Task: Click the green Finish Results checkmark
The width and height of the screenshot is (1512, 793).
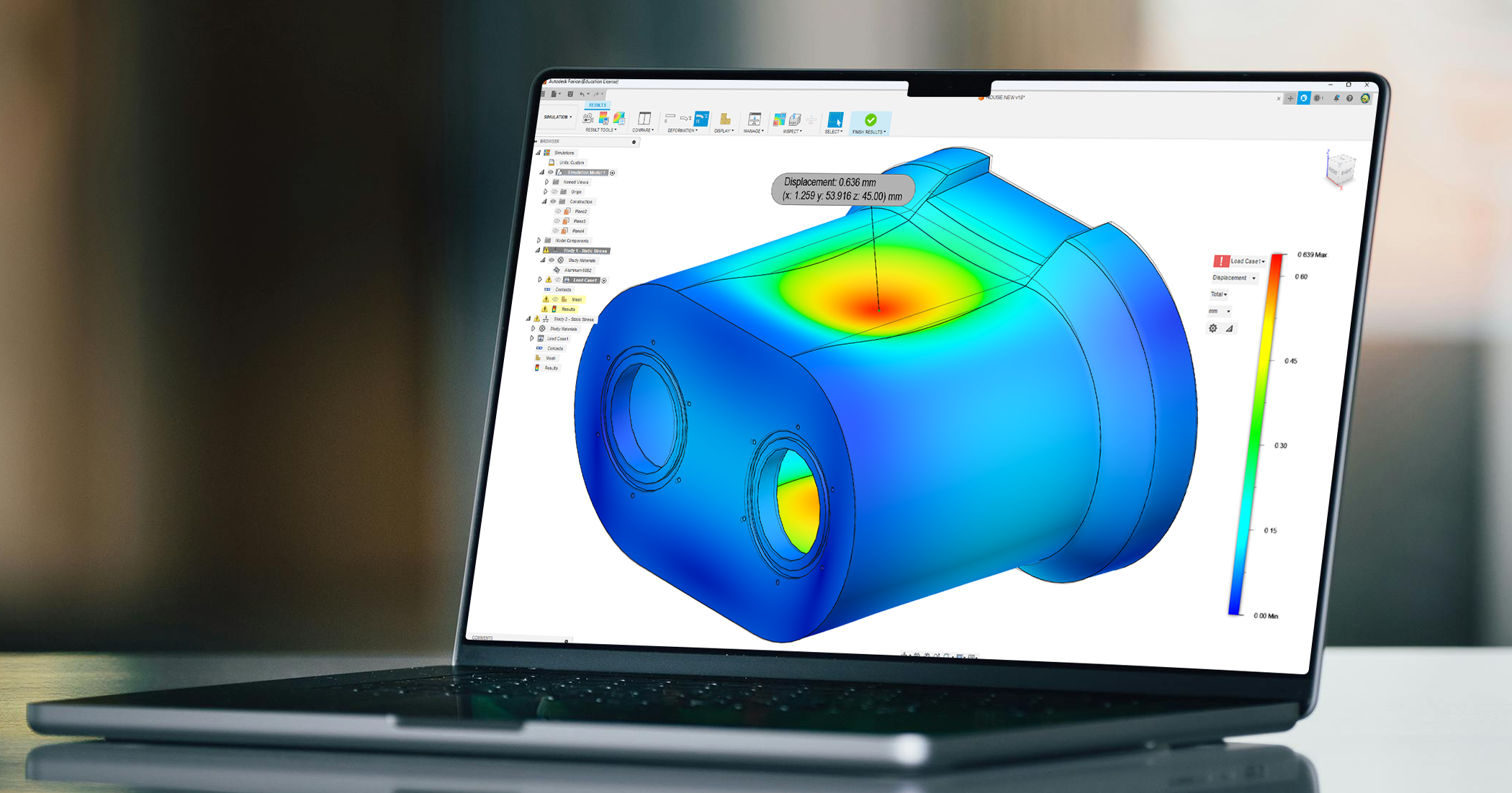Action: click(870, 120)
